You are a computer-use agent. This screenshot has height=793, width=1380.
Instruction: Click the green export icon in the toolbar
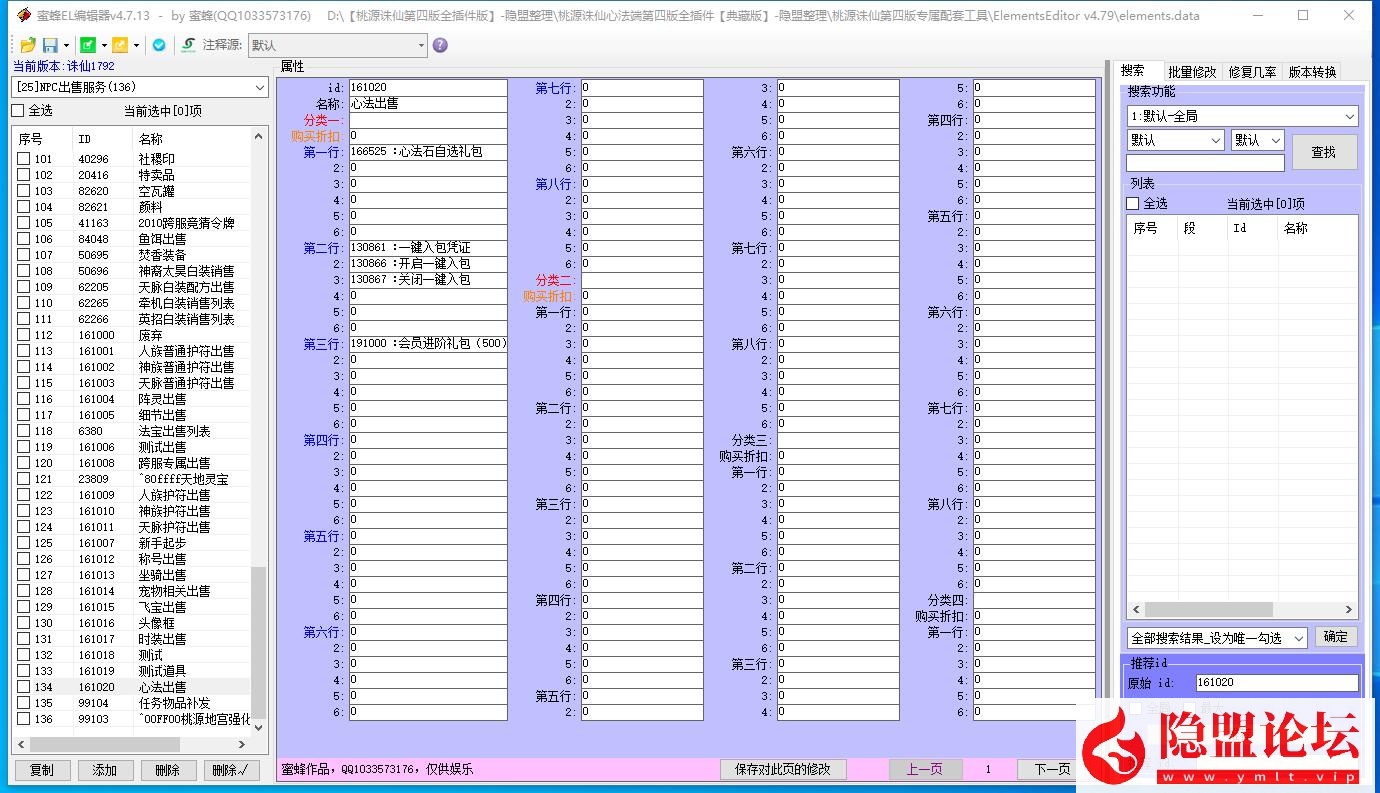[x=88, y=45]
